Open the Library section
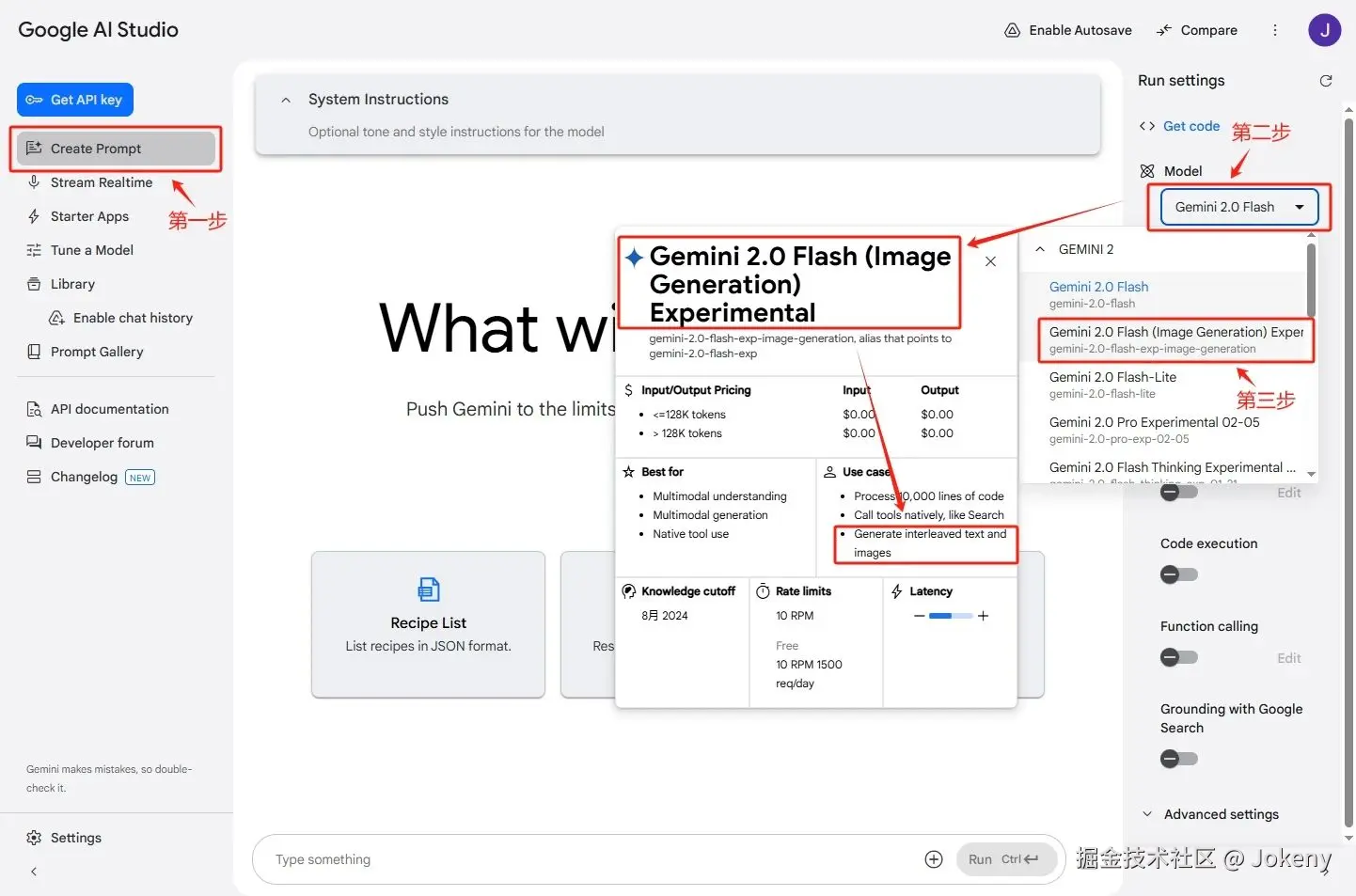 coord(72,284)
